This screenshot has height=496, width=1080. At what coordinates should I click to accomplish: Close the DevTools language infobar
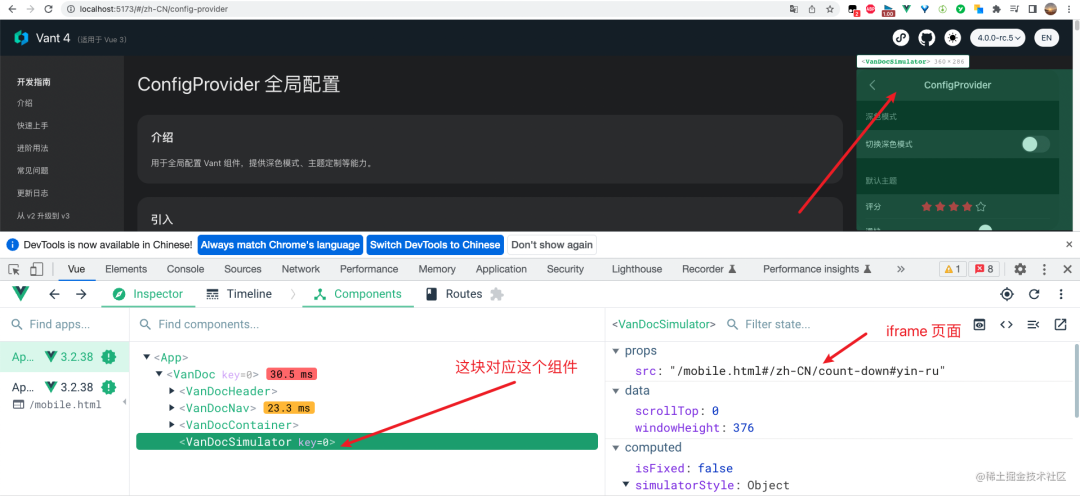pyautogui.click(x=1069, y=245)
